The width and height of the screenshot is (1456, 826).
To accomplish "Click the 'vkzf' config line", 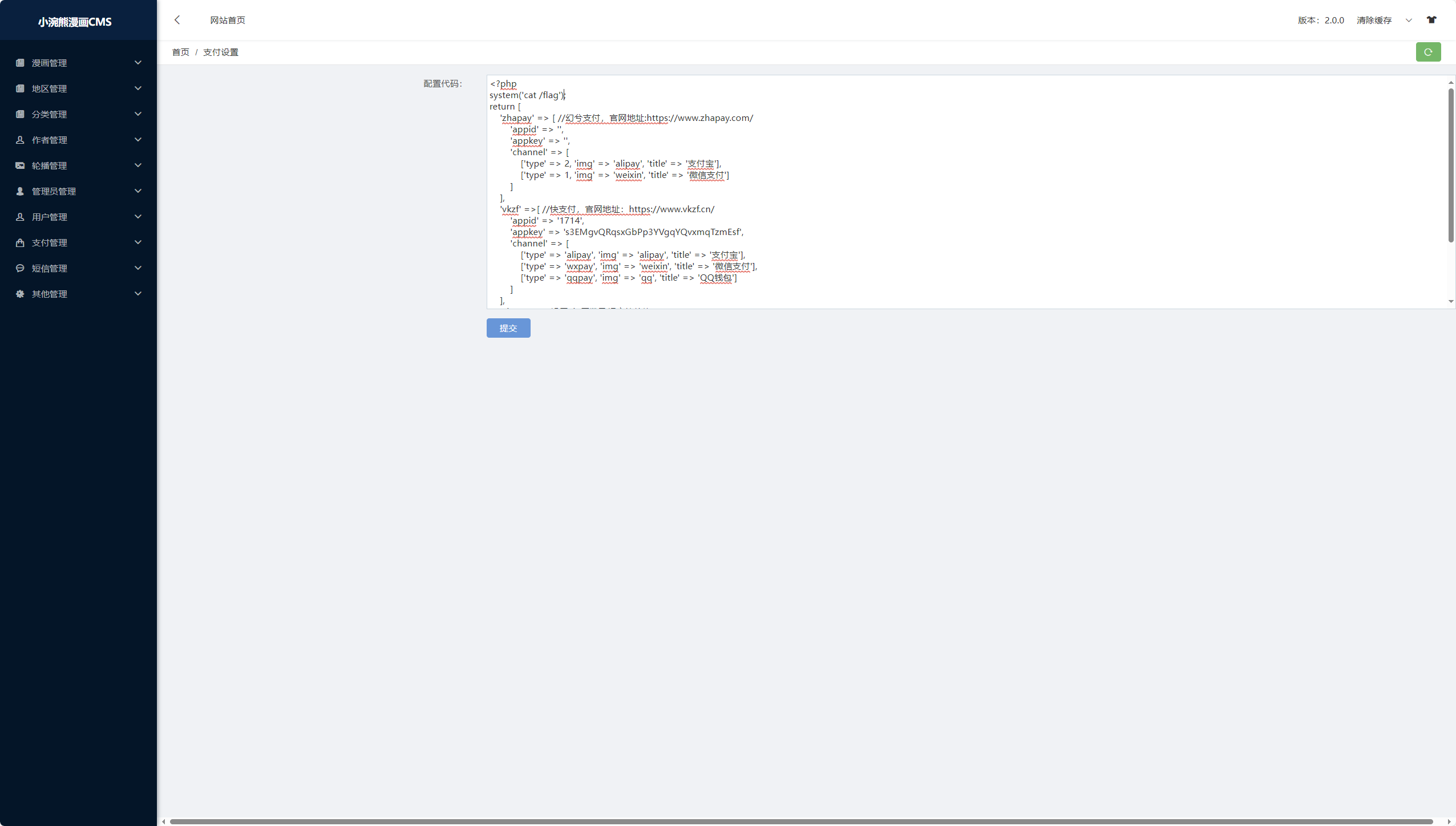I will 607,209.
